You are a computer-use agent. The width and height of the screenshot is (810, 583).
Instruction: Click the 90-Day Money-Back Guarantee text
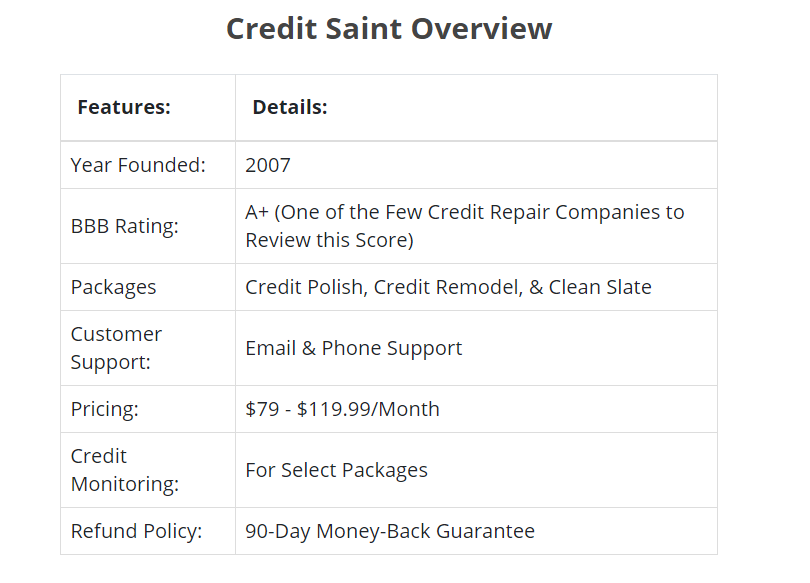coord(390,531)
